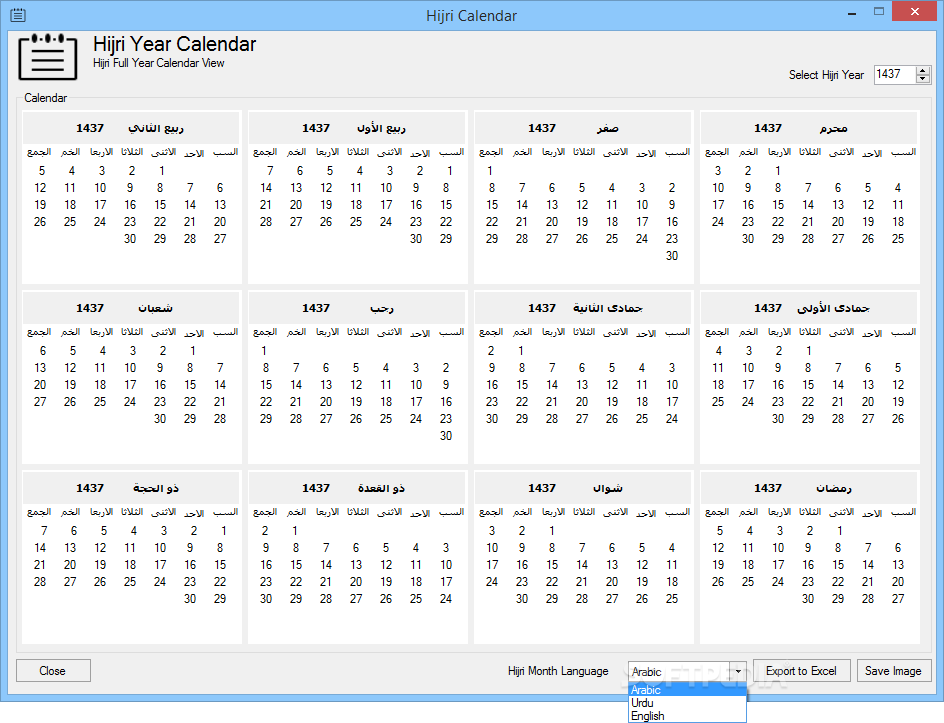This screenshot has height=723, width=944.
Task: Click day 30 in the Jumada al-Thaniya month
Action: point(492,419)
